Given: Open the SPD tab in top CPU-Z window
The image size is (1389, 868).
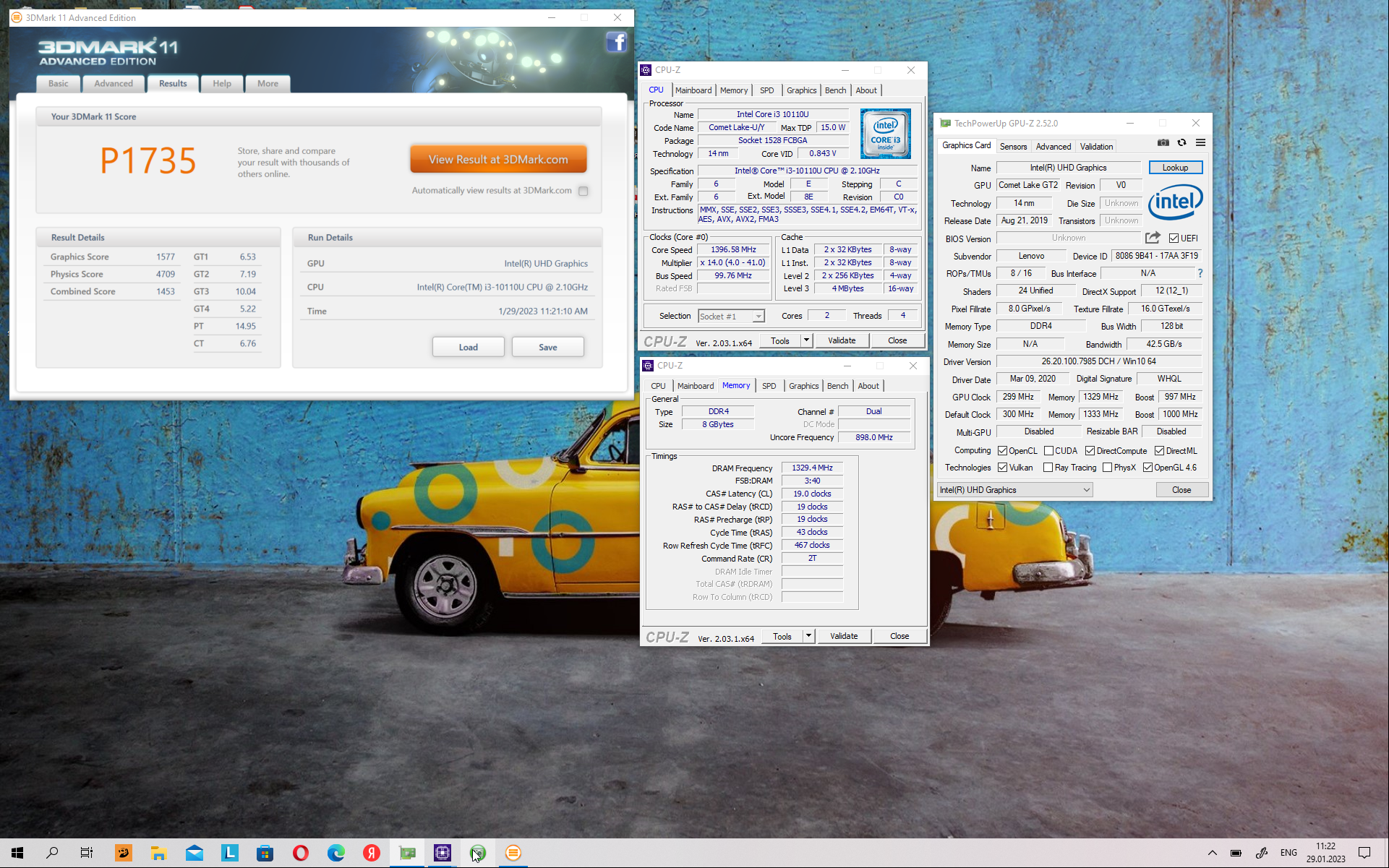Looking at the screenshot, I should [767, 90].
